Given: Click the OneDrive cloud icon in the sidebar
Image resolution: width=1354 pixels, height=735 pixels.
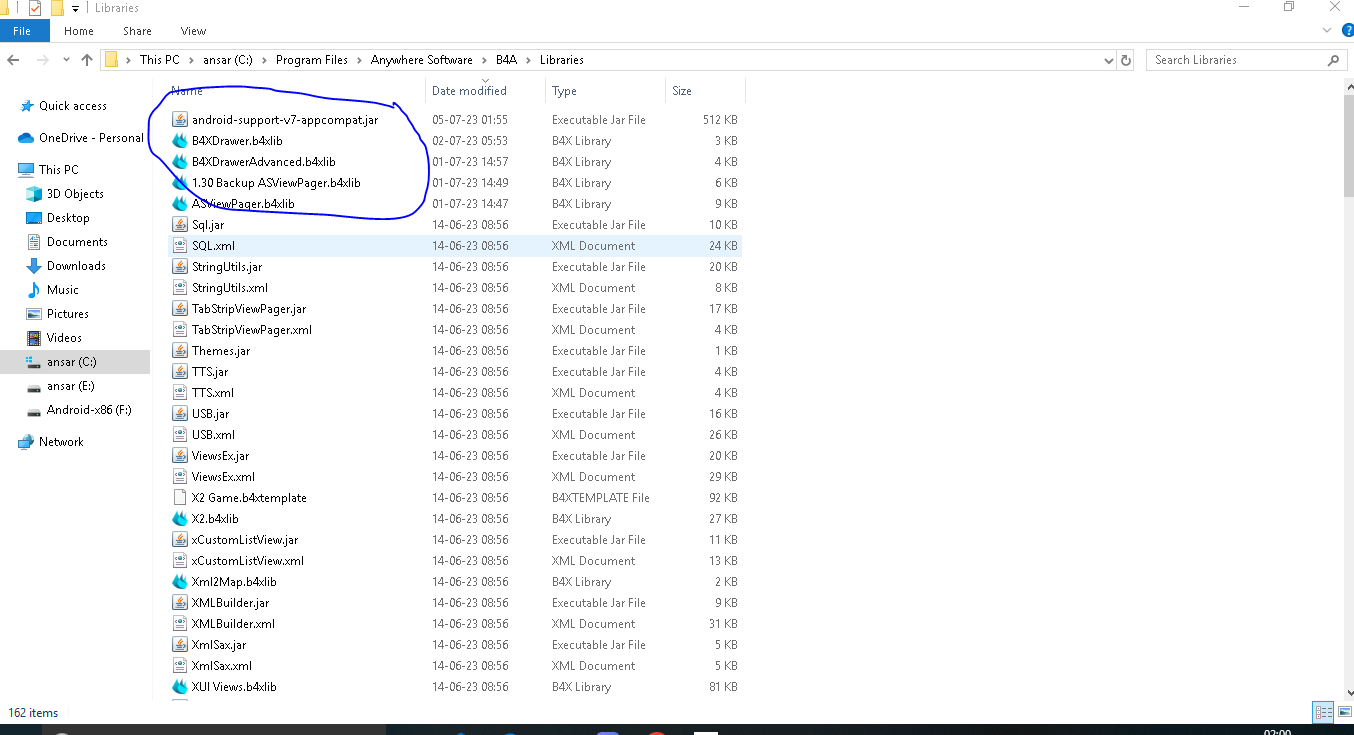Looking at the screenshot, I should point(27,138).
